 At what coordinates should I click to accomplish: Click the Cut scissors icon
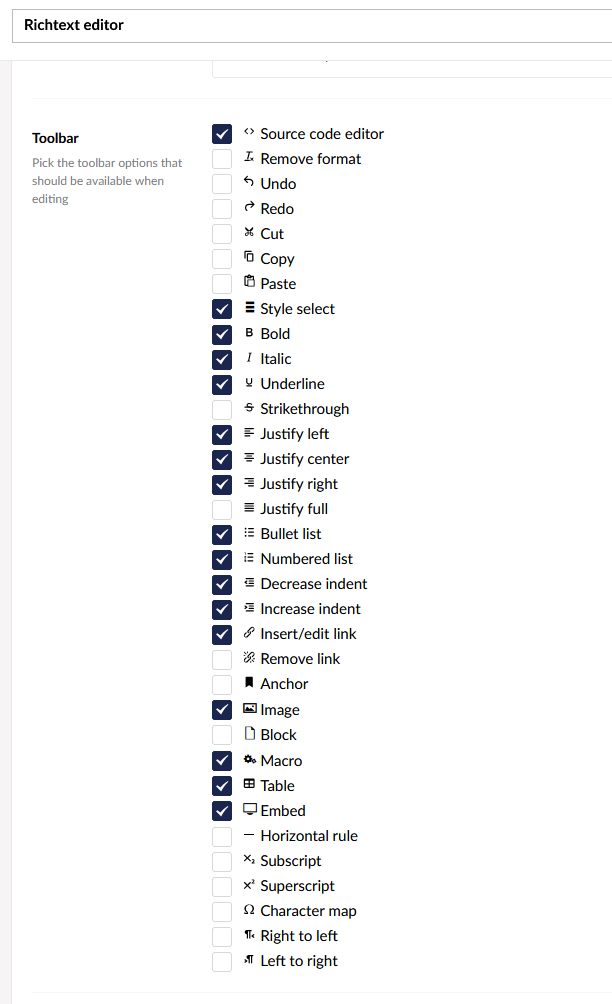click(249, 232)
